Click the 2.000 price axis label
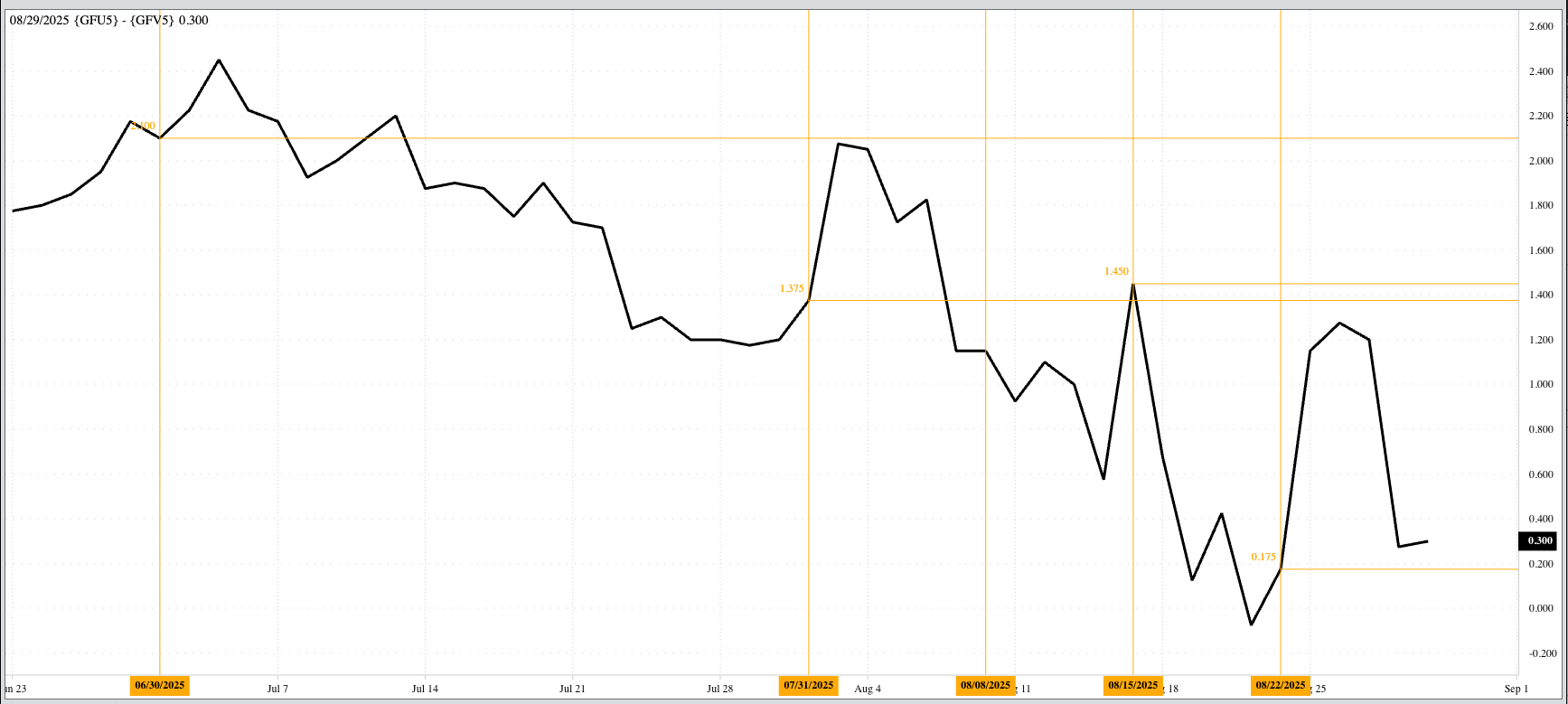 click(1541, 161)
